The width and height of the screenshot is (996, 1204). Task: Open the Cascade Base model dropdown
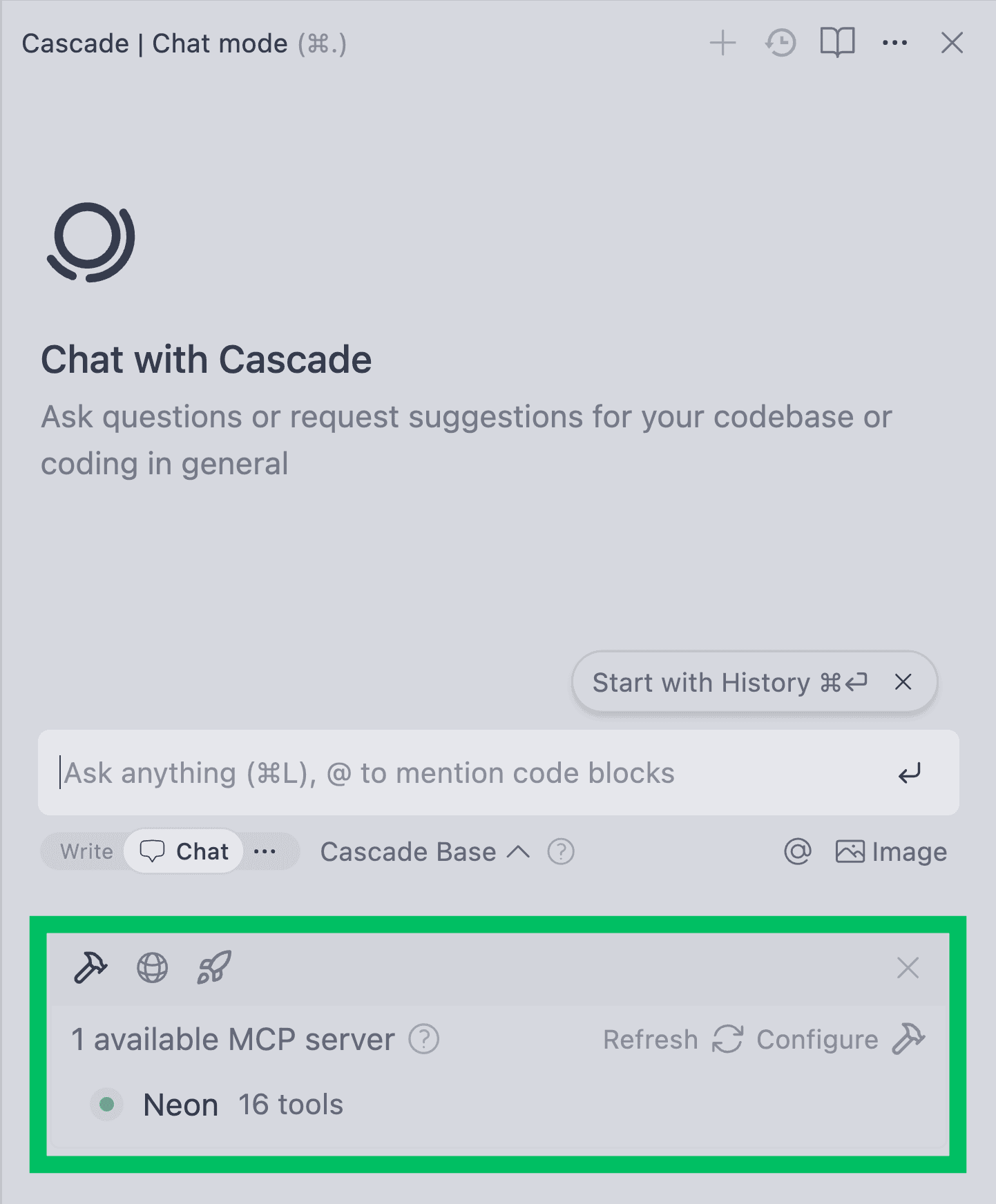point(425,852)
